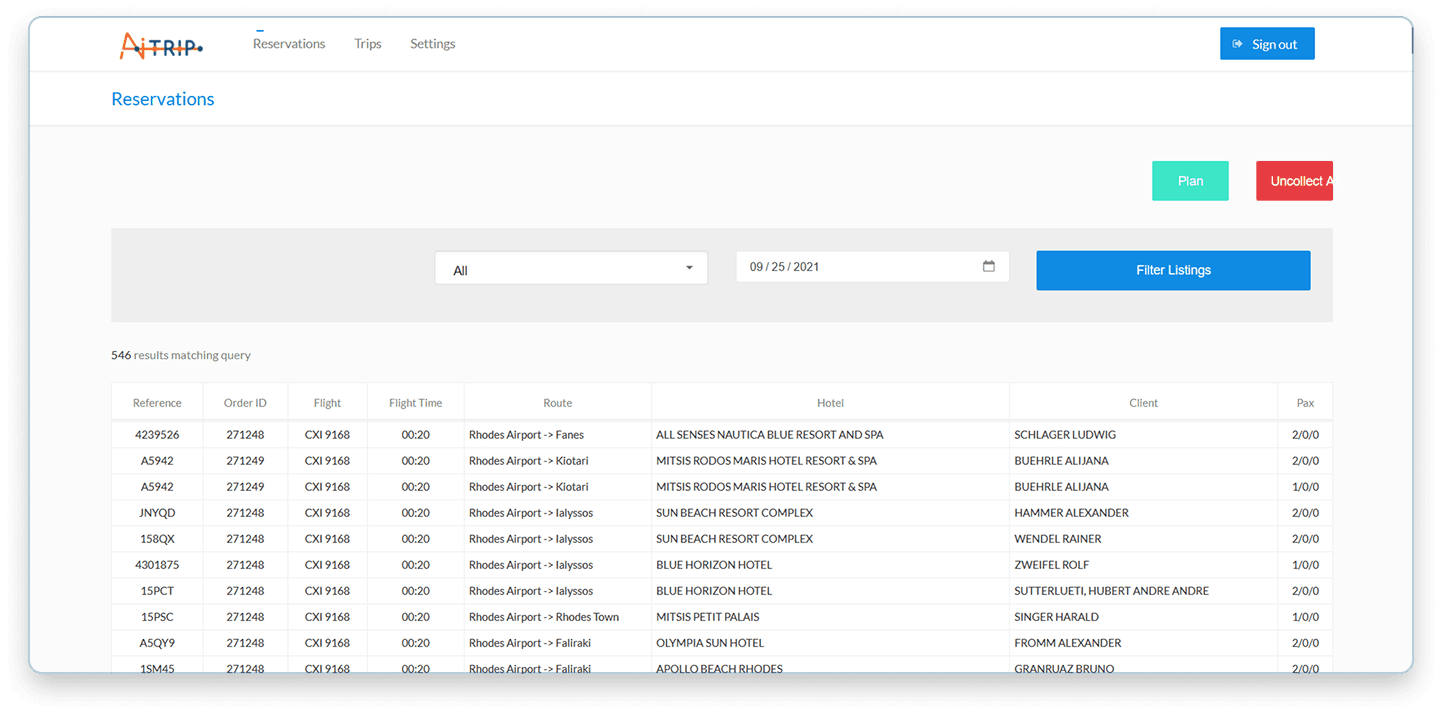Click the Hotel column header
This screenshot has width=1442, height=714.
pos(830,403)
